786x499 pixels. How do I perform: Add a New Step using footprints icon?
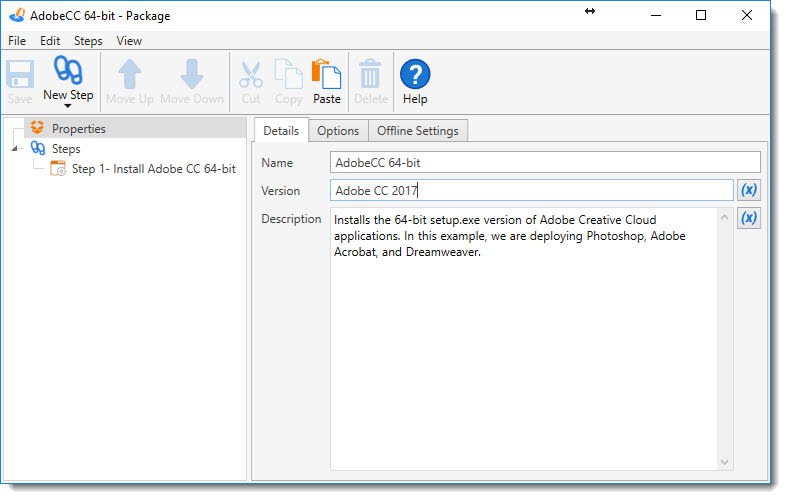[x=68, y=70]
